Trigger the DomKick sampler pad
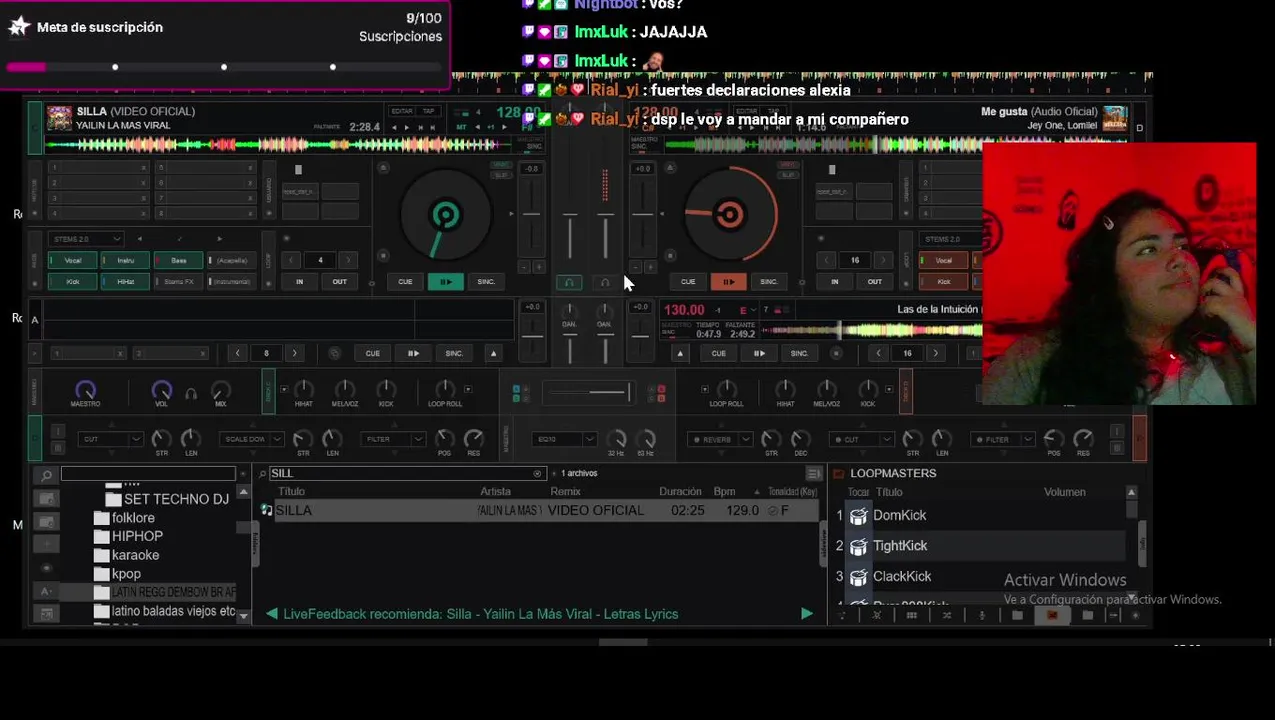1275x720 pixels. pyautogui.click(x=858, y=516)
